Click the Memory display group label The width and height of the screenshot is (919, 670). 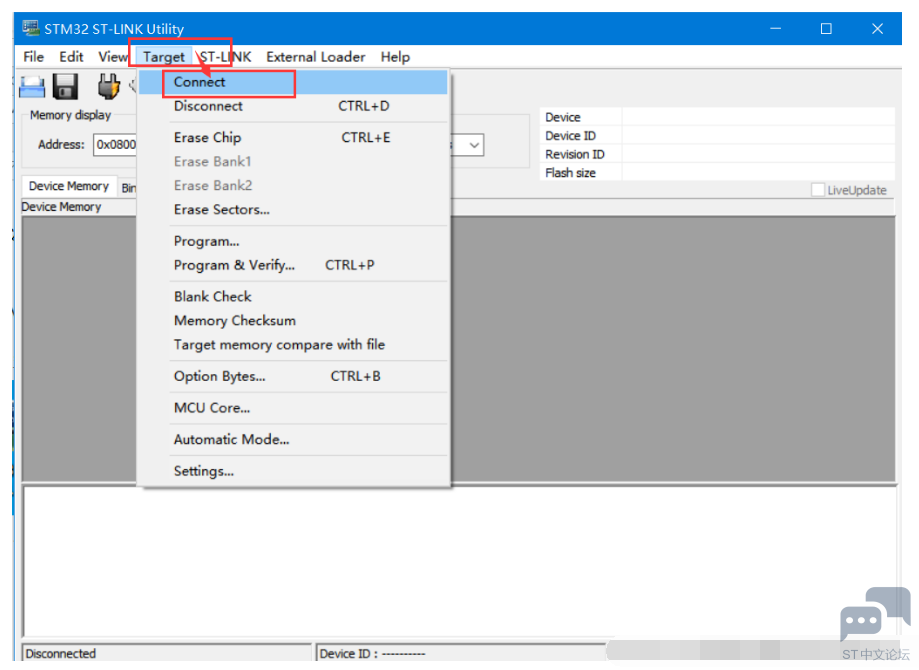coord(70,115)
